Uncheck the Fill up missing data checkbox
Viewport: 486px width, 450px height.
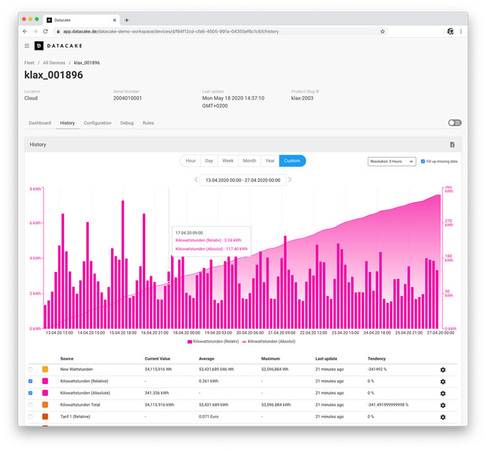pos(423,161)
